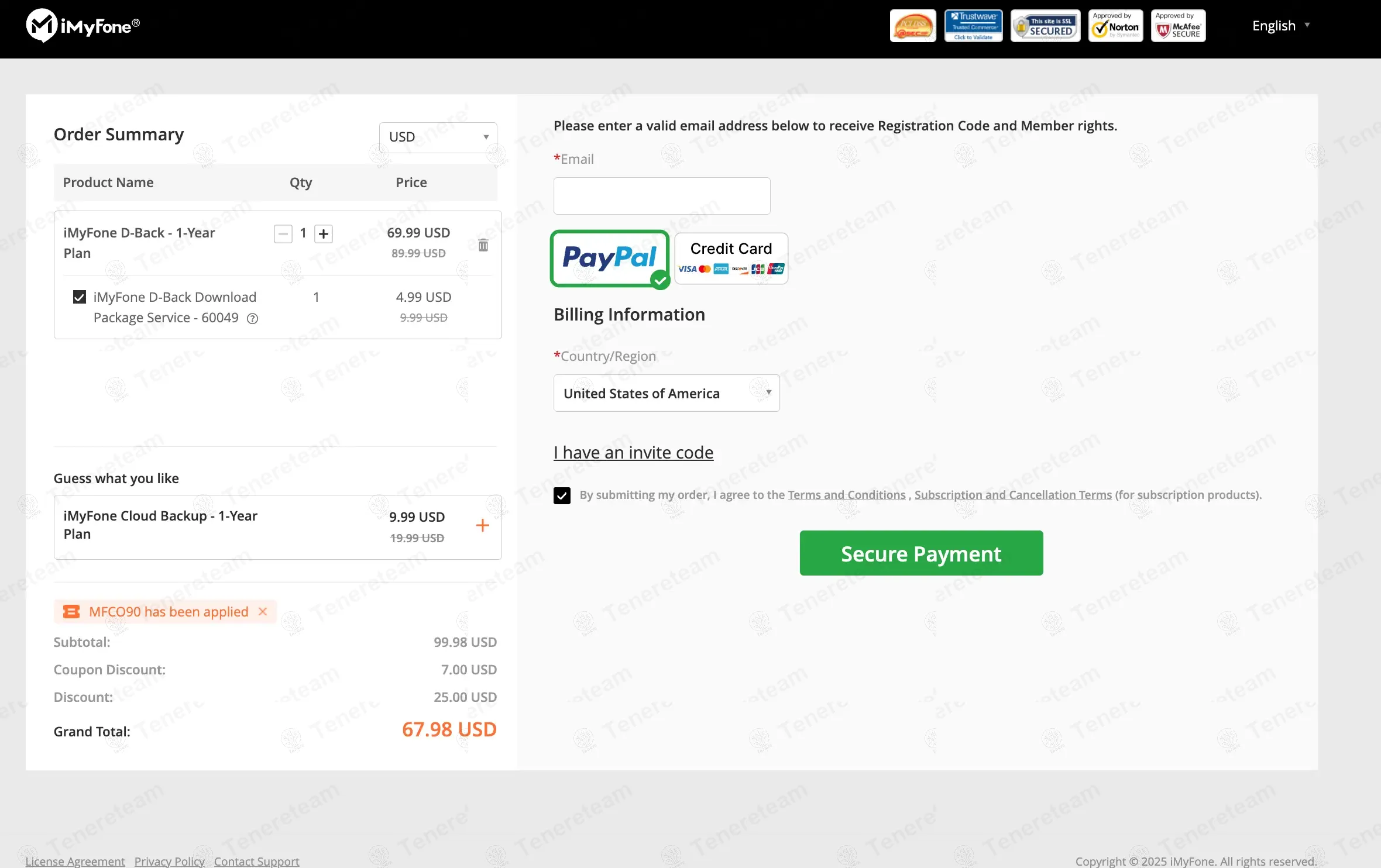Open the Trustwave Trusted Commerce badge
Image resolution: width=1381 pixels, height=868 pixels.
pyautogui.click(x=973, y=26)
